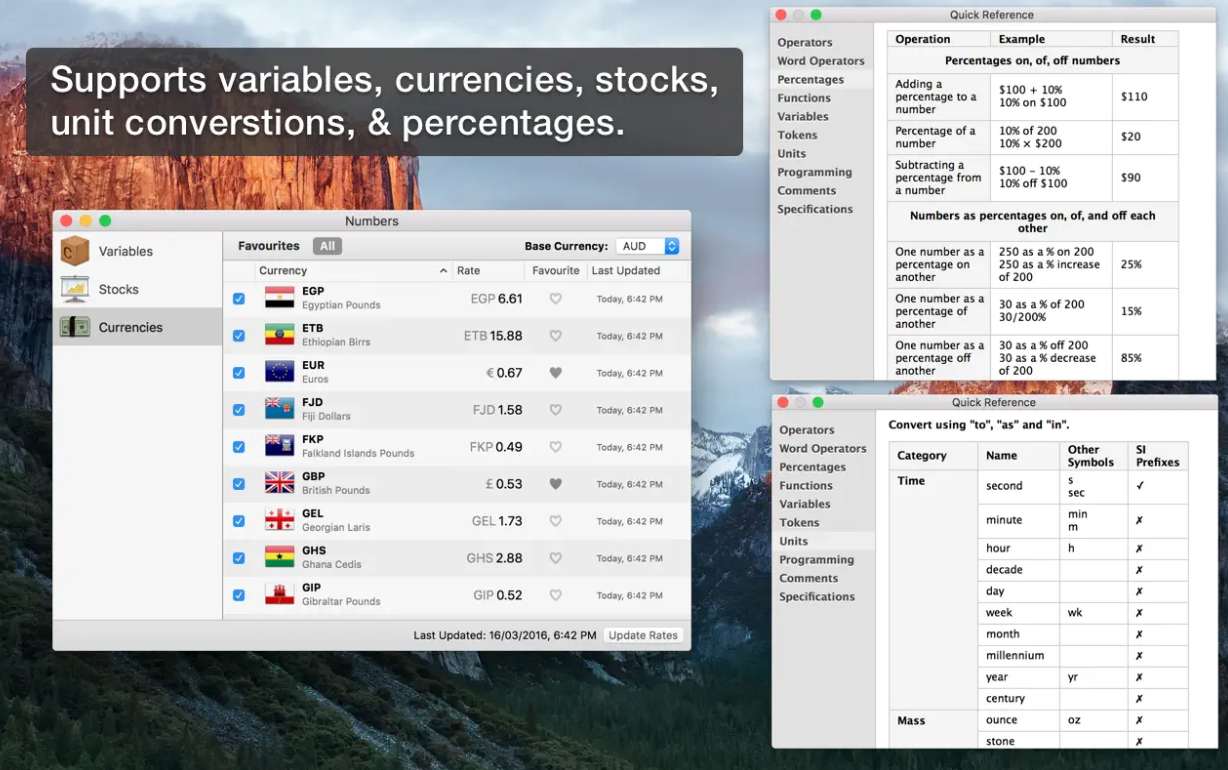Select Units in lower Quick Reference sidebar
This screenshot has height=770, width=1228.
794,541
